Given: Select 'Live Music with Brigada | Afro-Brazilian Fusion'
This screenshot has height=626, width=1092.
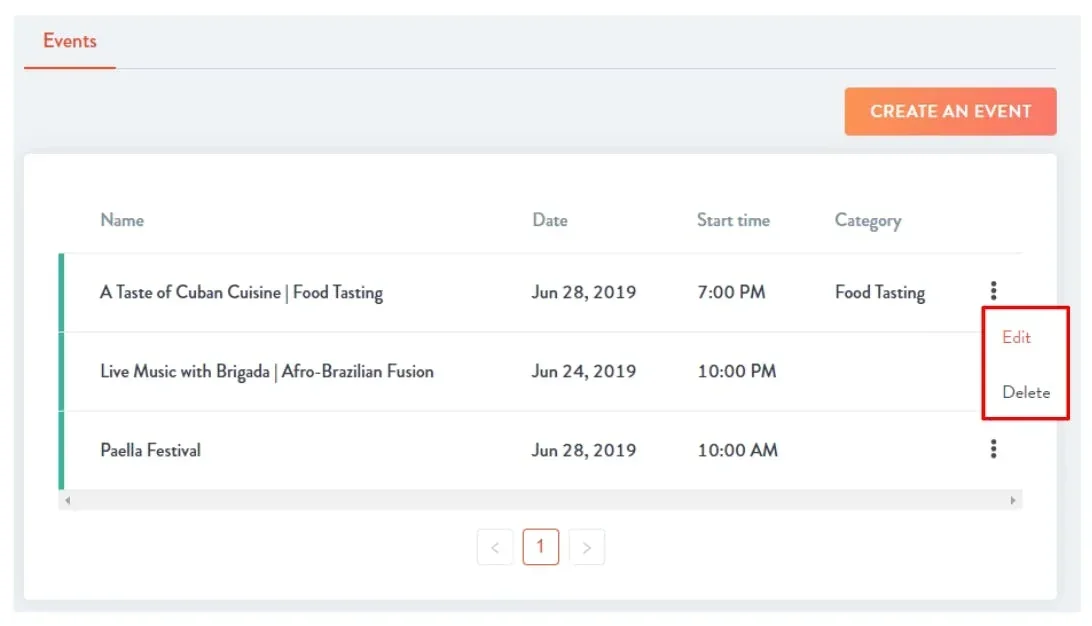Looking at the screenshot, I should click(x=267, y=372).
